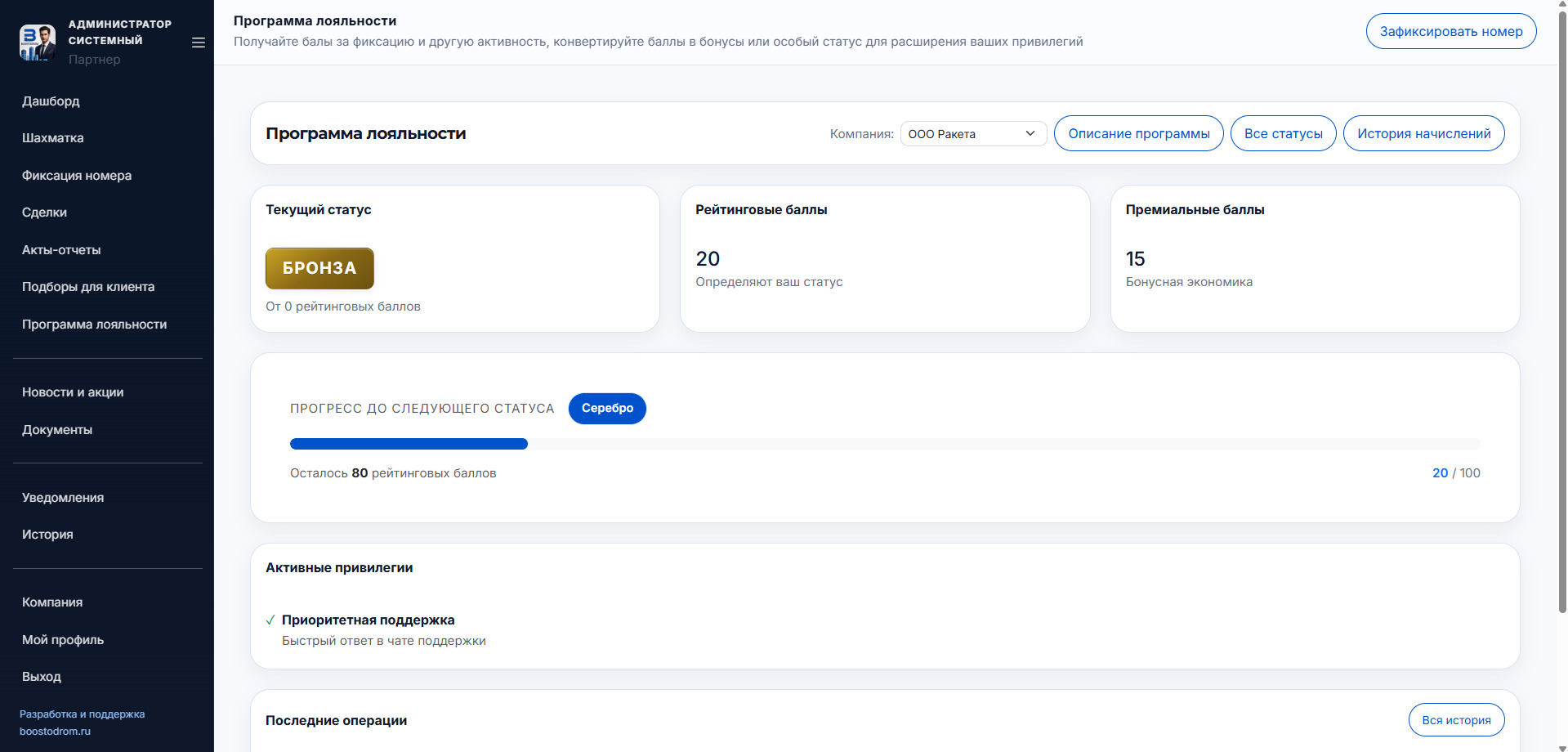Navigate to Акты-отчеты
The width and height of the screenshot is (1568, 752).
(x=61, y=250)
